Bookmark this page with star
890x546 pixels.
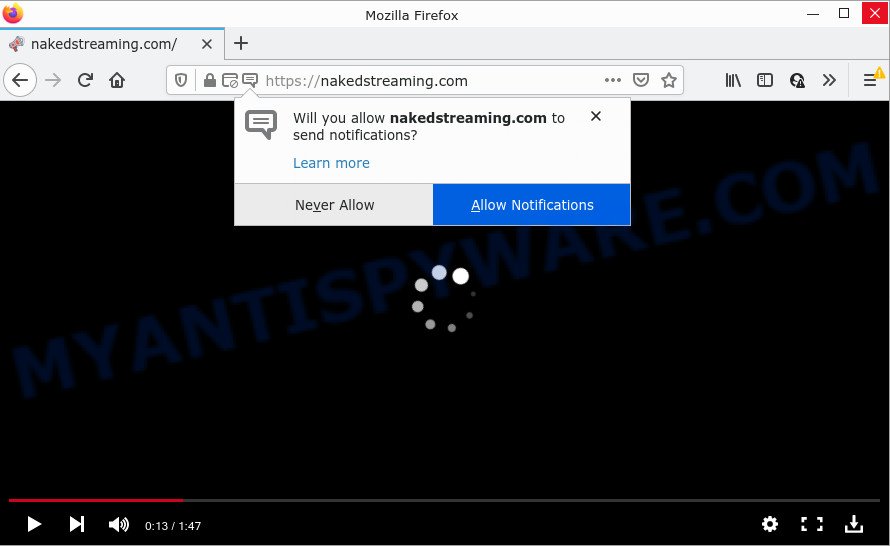click(x=669, y=80)
